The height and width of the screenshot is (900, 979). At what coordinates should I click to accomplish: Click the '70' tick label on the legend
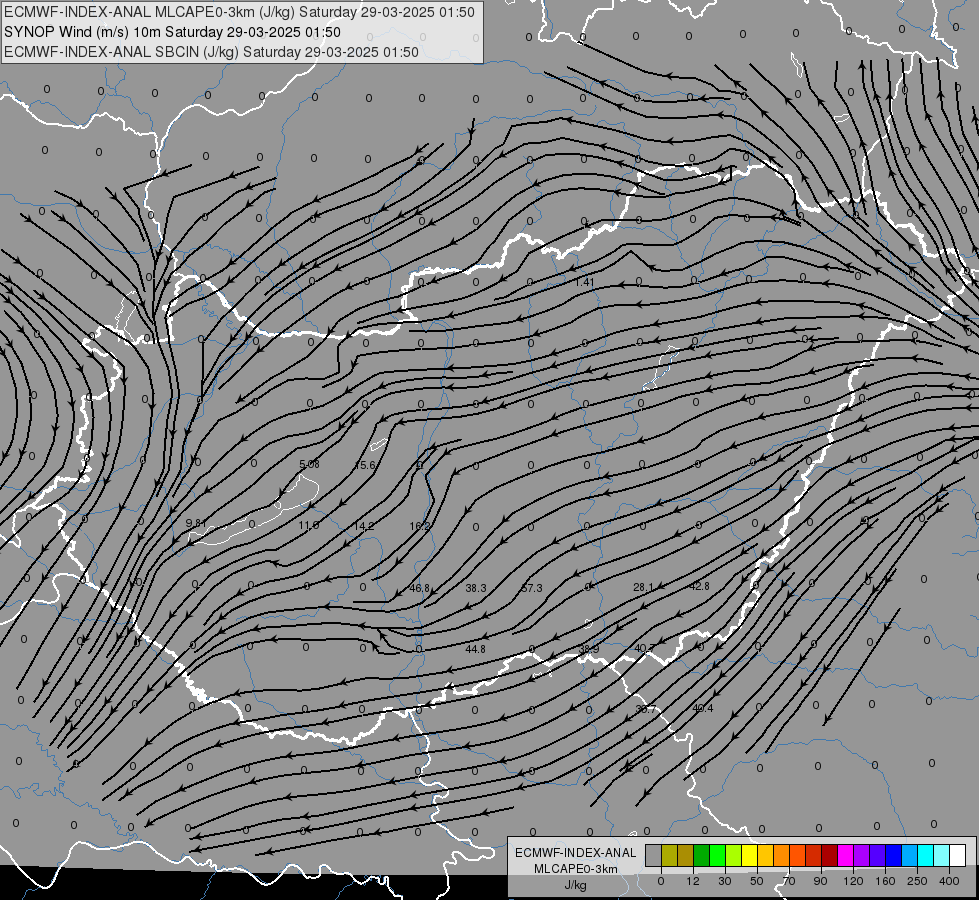click(789, 881)
